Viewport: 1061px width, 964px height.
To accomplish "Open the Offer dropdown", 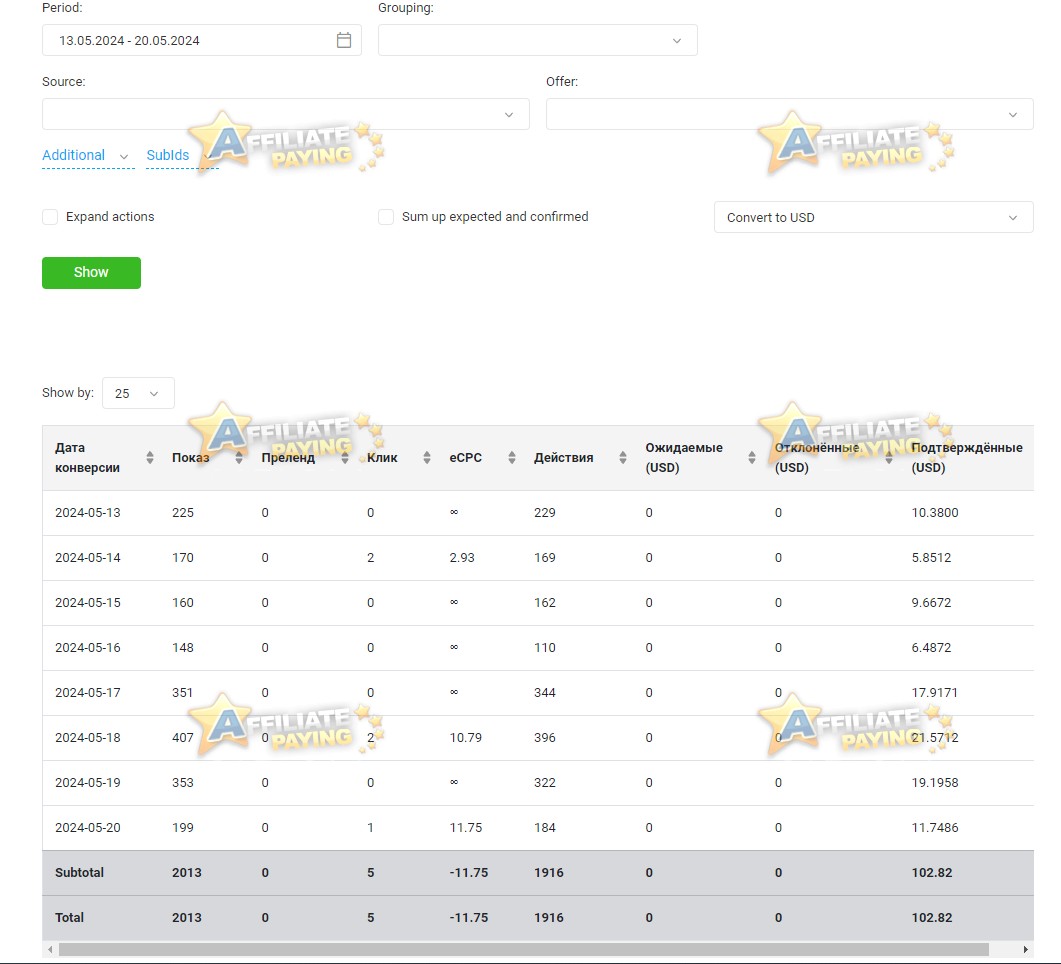I will coord(790,114).
